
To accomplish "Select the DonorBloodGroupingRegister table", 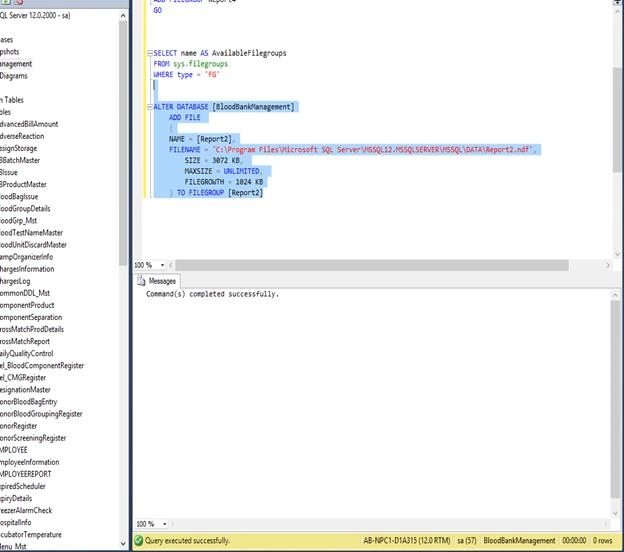I will click(41, 414).
